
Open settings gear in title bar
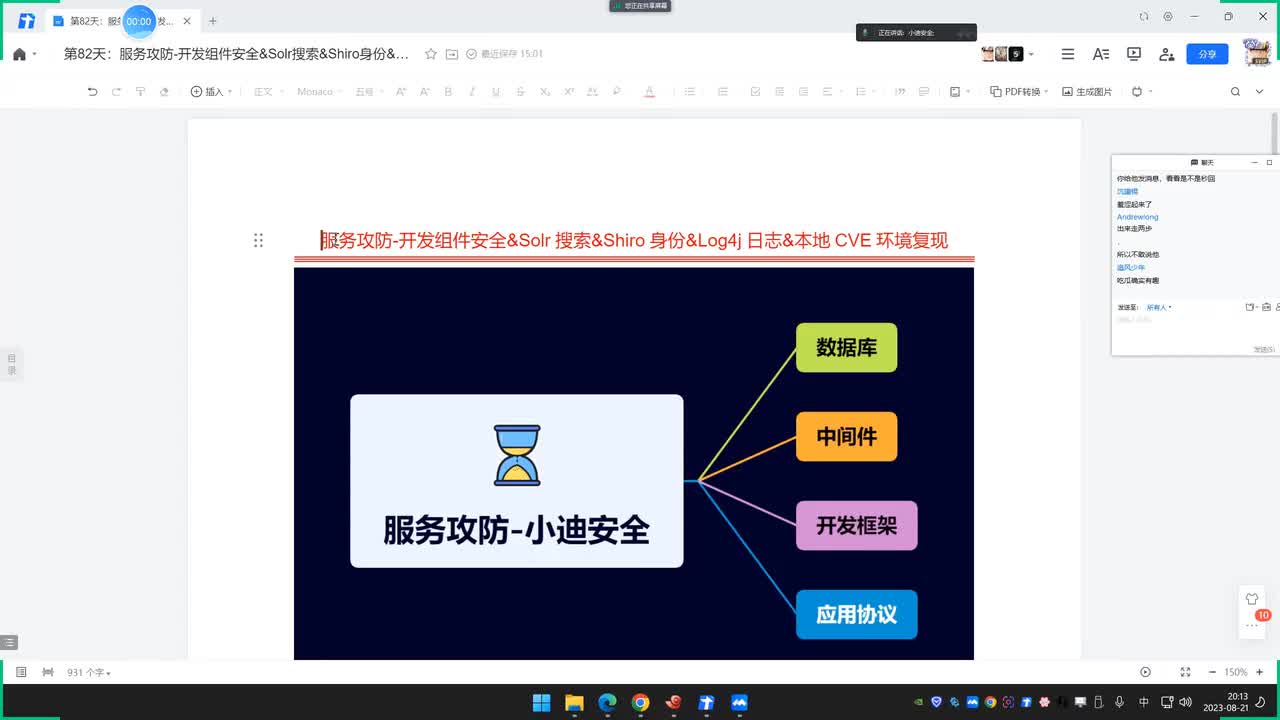point(1168,17)
